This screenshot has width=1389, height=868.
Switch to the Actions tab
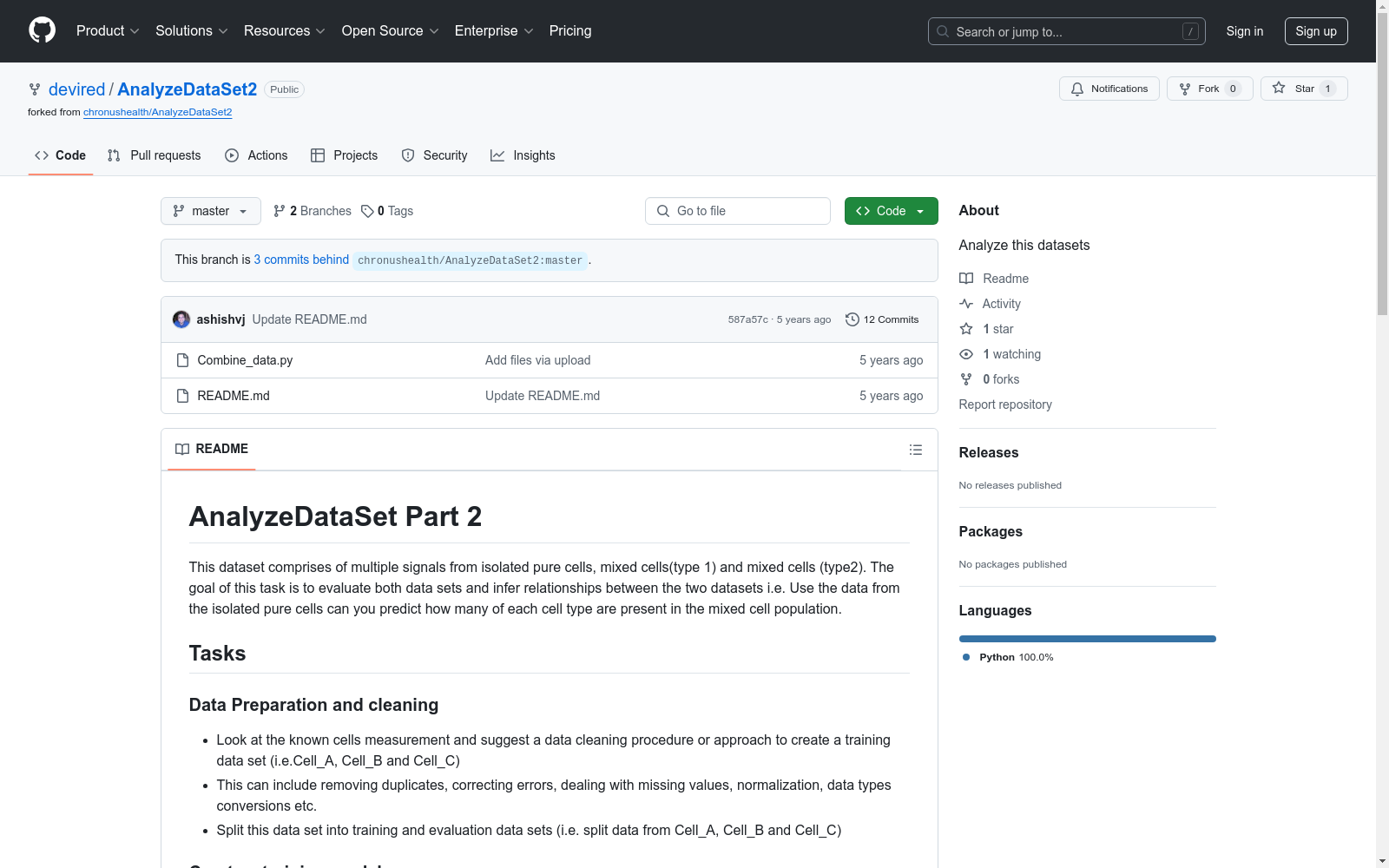click(256, 155)
